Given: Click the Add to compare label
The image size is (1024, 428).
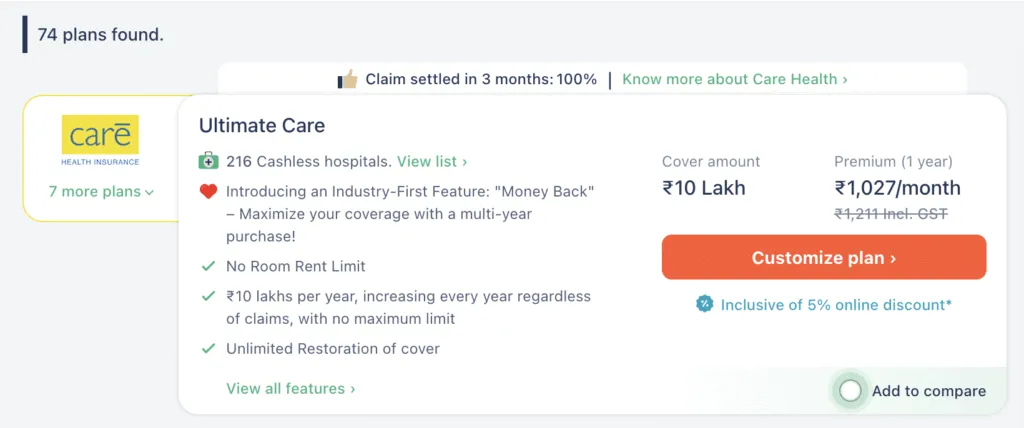Looking at the screenshot, I should point(928,391).
